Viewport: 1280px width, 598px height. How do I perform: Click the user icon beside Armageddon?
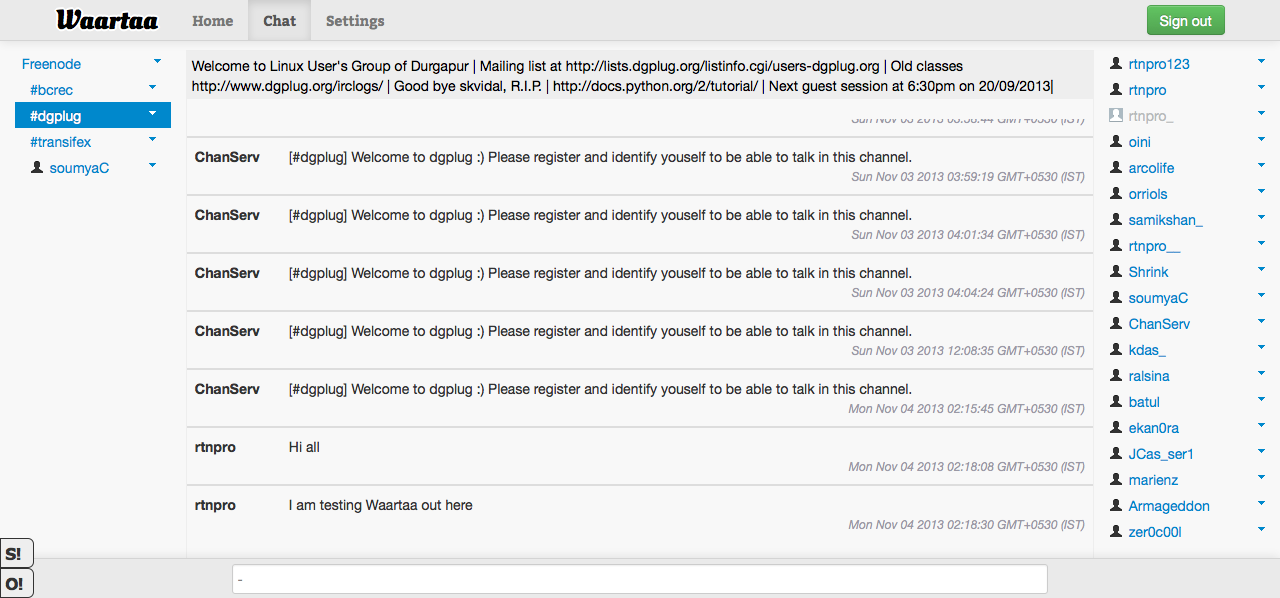tap(1116, 506)
